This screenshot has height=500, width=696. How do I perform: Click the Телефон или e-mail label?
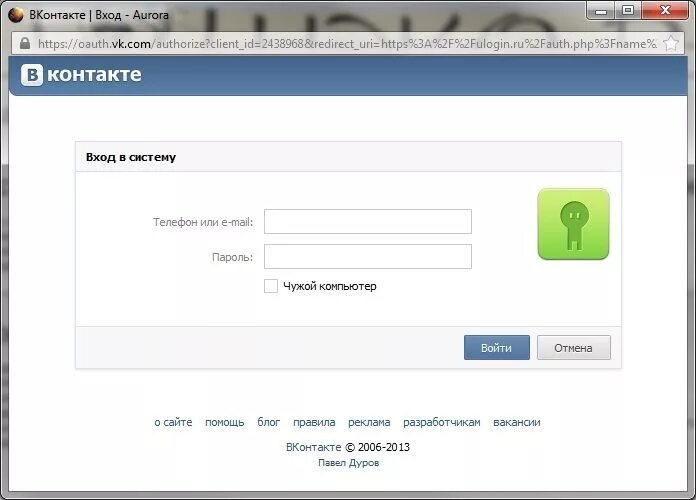(x=203, y=222)
